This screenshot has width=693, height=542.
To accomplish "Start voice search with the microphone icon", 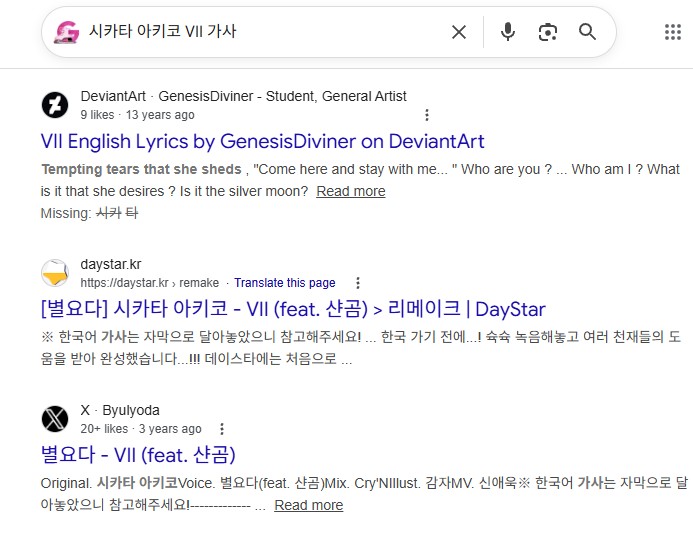I will point(508,32).
